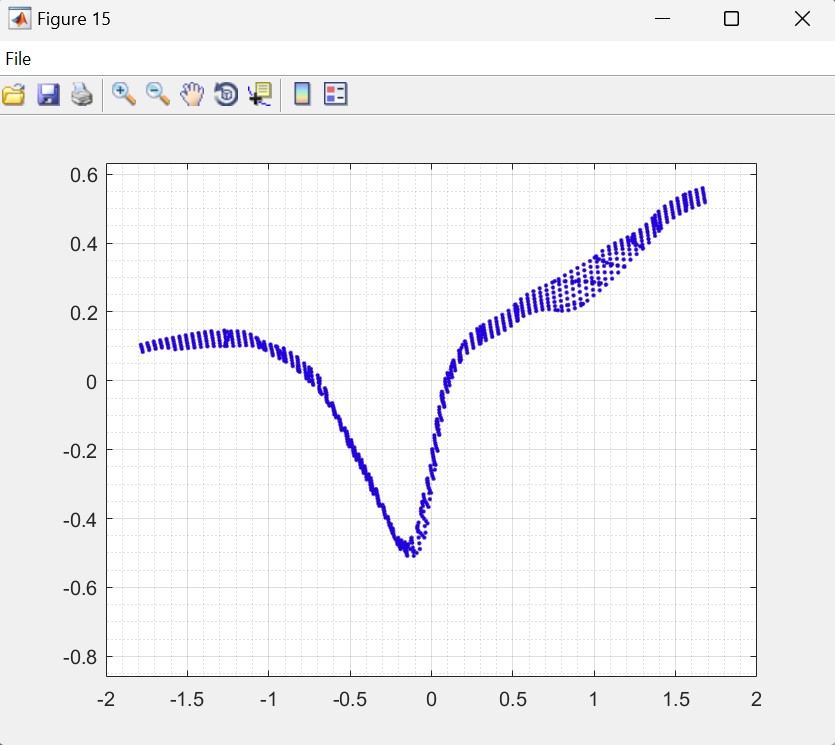The height and width of the screenshot is (745, 835).
Task: Click the x-axis tick label 0.5
Action: [512, 699]
